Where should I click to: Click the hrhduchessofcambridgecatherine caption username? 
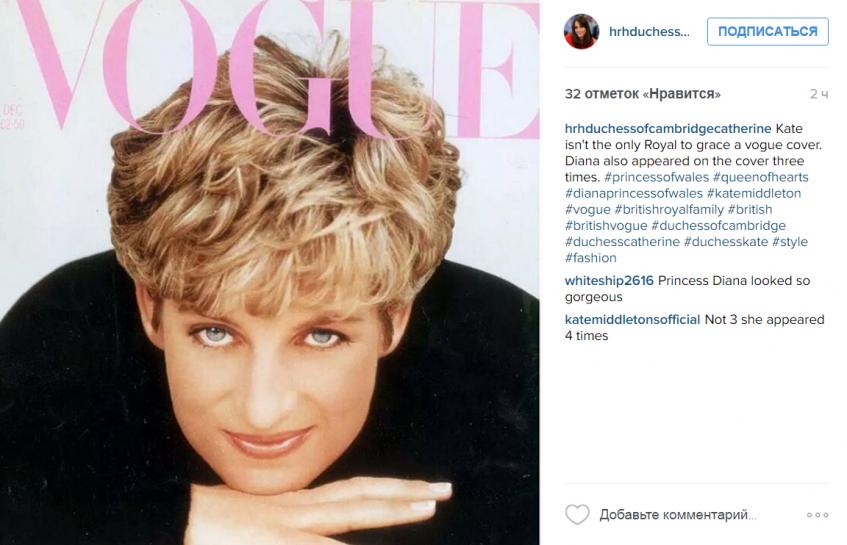(x=668, y=129)
